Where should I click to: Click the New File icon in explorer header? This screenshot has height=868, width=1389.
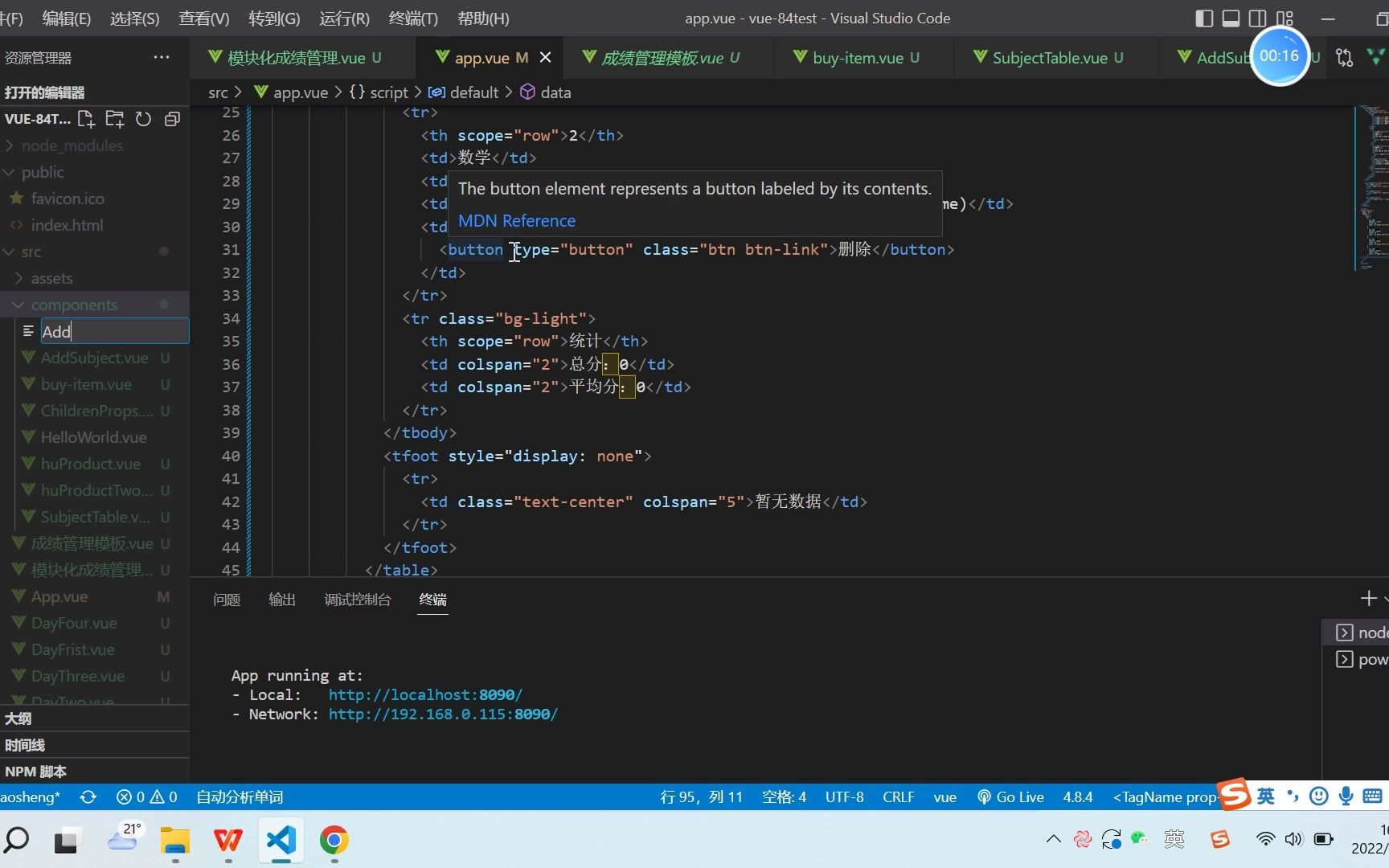[x=86, y=119]
